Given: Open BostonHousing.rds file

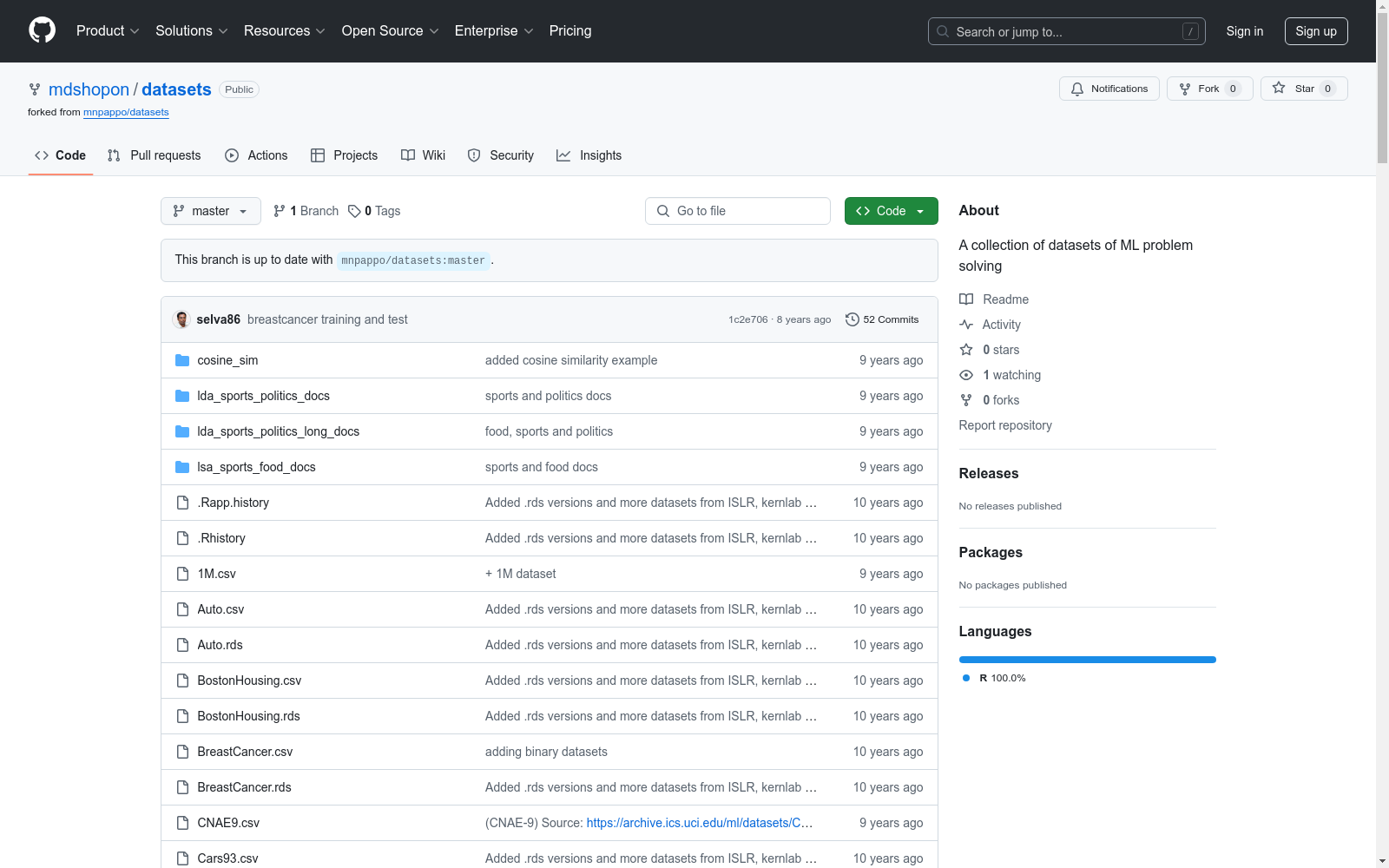Looking at the screenshot, I should point(248,716).
